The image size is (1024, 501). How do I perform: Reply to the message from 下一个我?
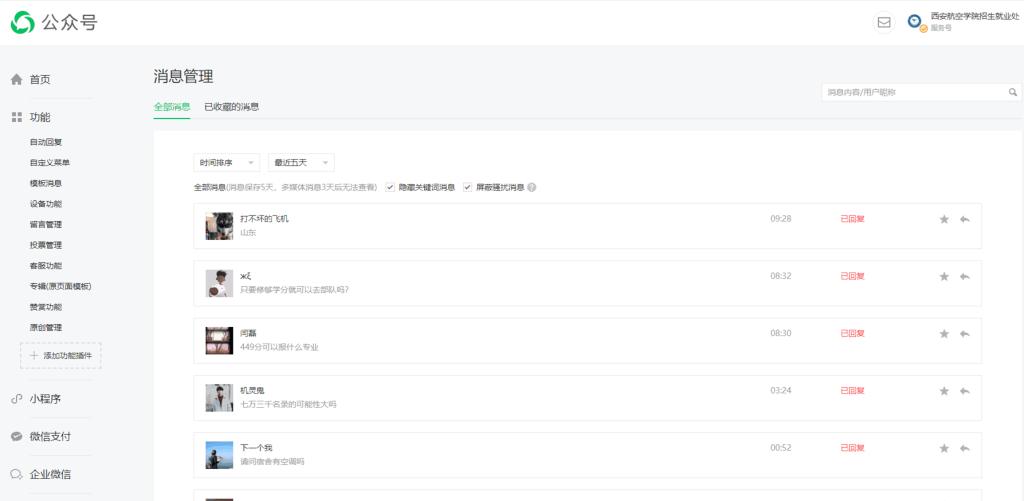click(x=964, y=448)
